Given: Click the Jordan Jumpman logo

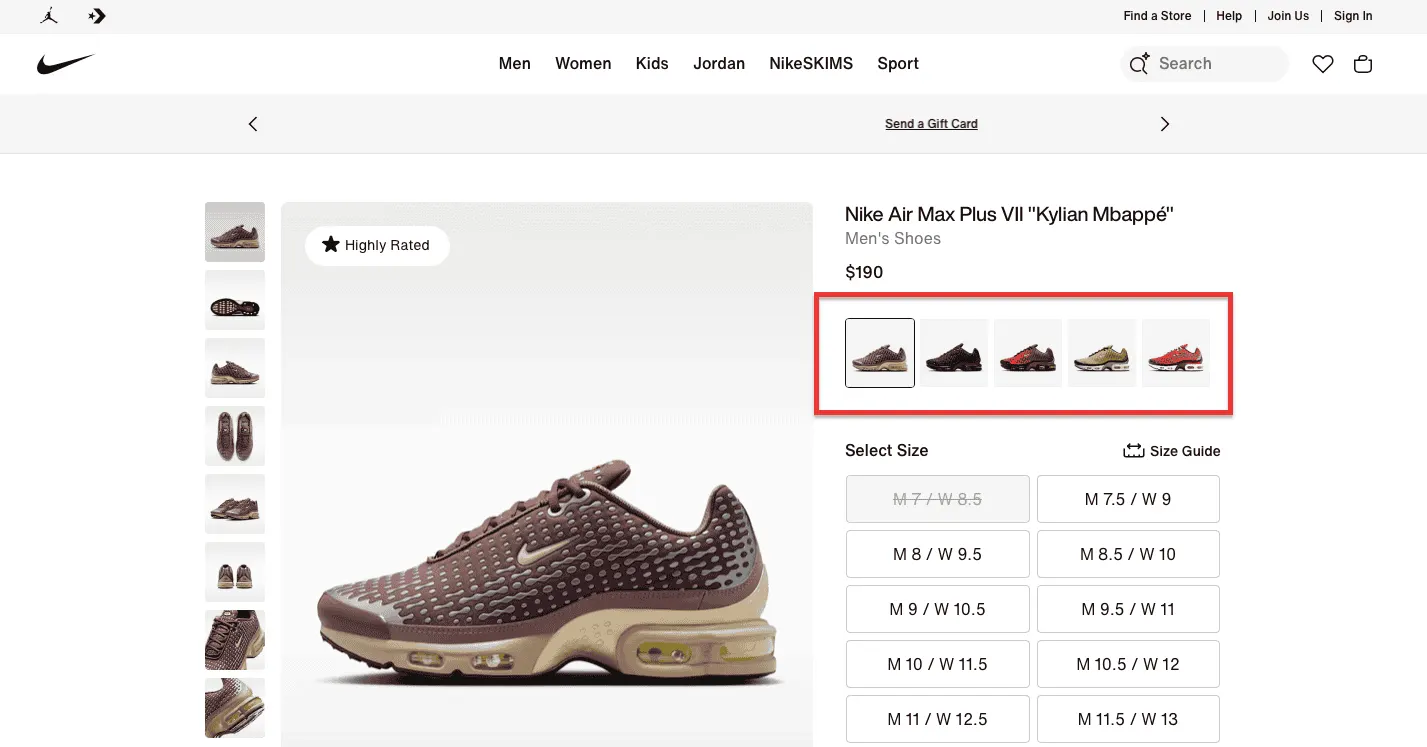Looking at the screenshot, I should [48, 16].
